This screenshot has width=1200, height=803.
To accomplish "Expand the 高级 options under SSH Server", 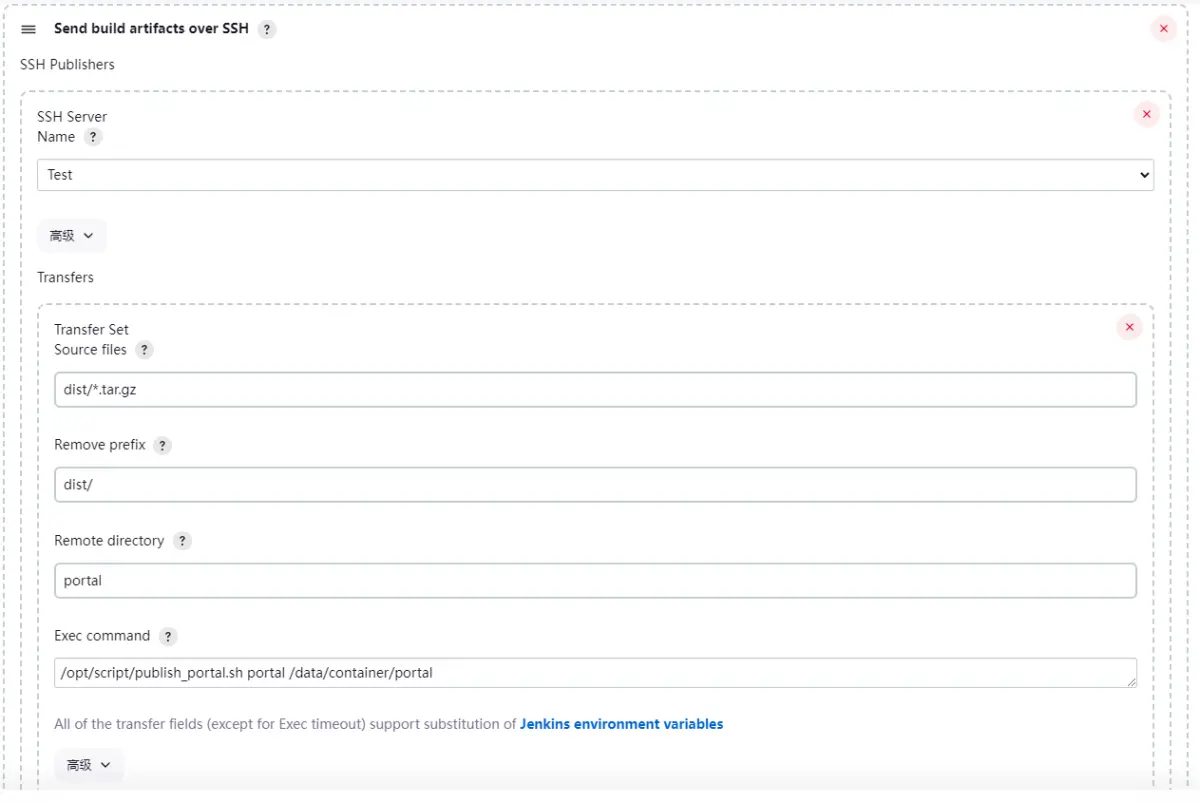I will click(71, 236).
